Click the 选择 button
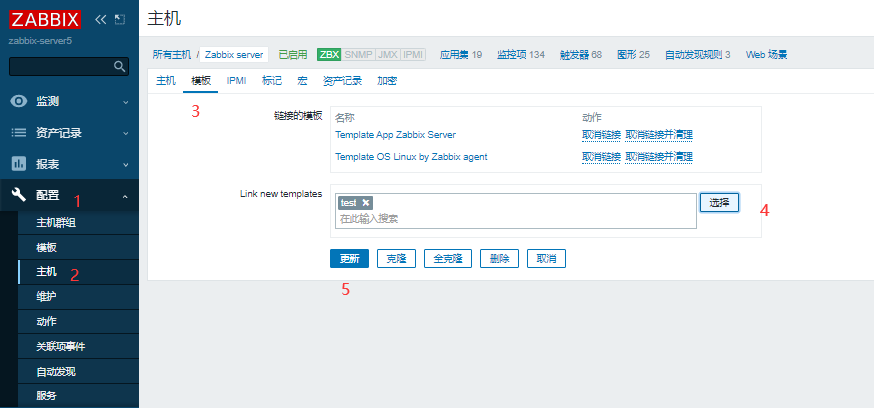 click(720, 203)
